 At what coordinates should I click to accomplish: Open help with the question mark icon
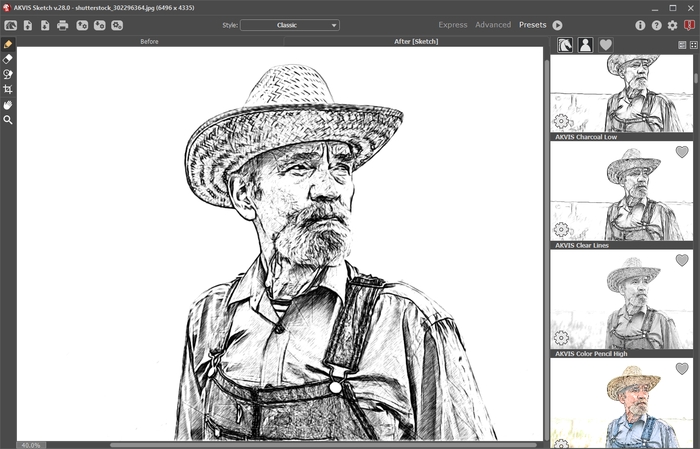[x=656, y=25]
